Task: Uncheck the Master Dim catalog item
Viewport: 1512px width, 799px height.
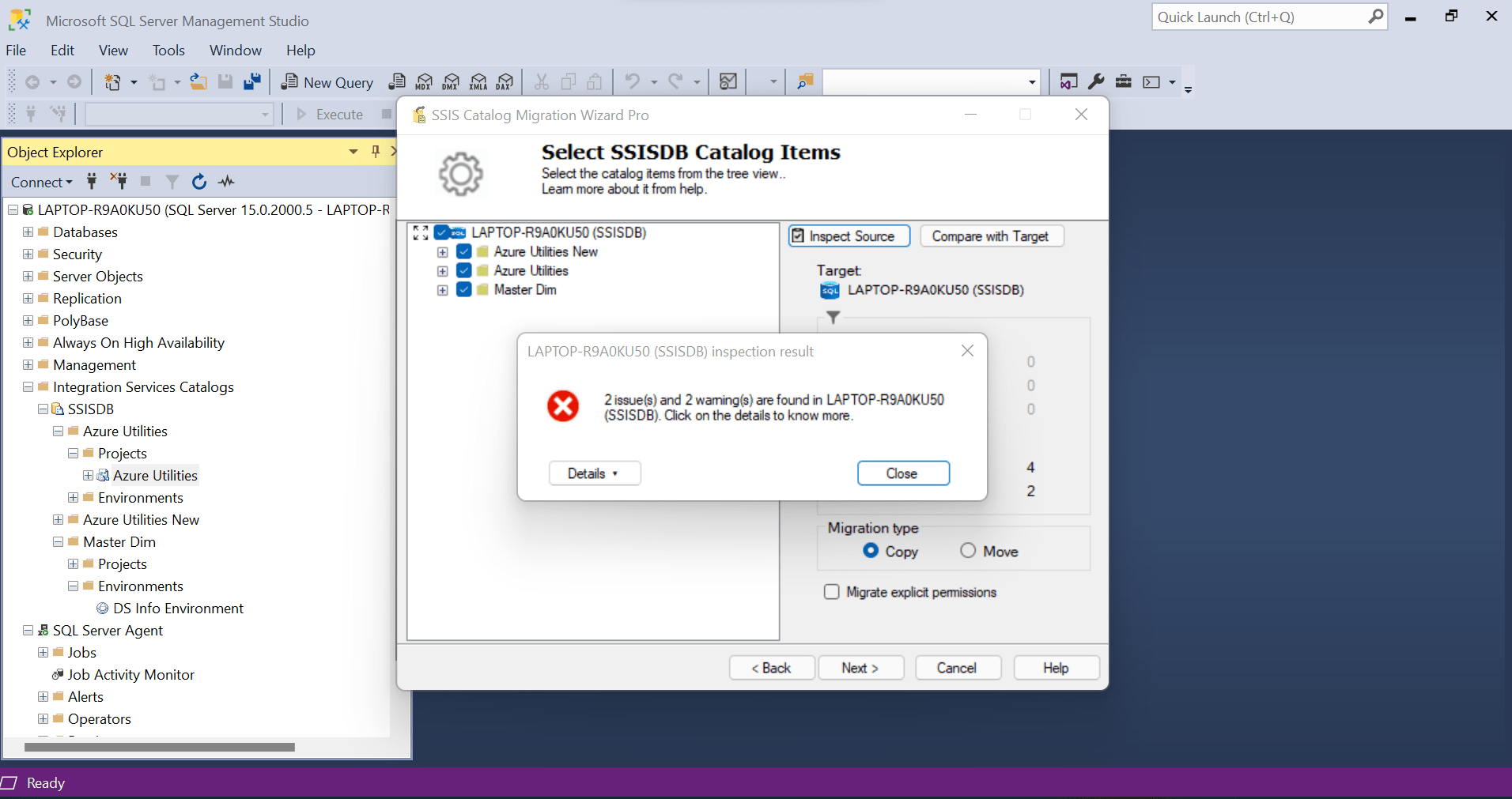Action: (x=463, y=289)
